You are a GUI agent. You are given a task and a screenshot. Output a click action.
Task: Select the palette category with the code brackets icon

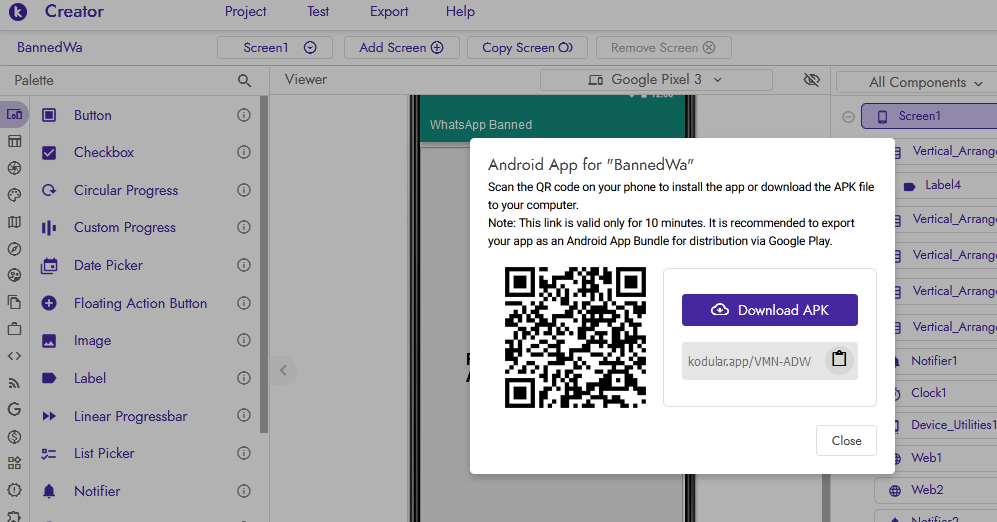coord(14,356)
